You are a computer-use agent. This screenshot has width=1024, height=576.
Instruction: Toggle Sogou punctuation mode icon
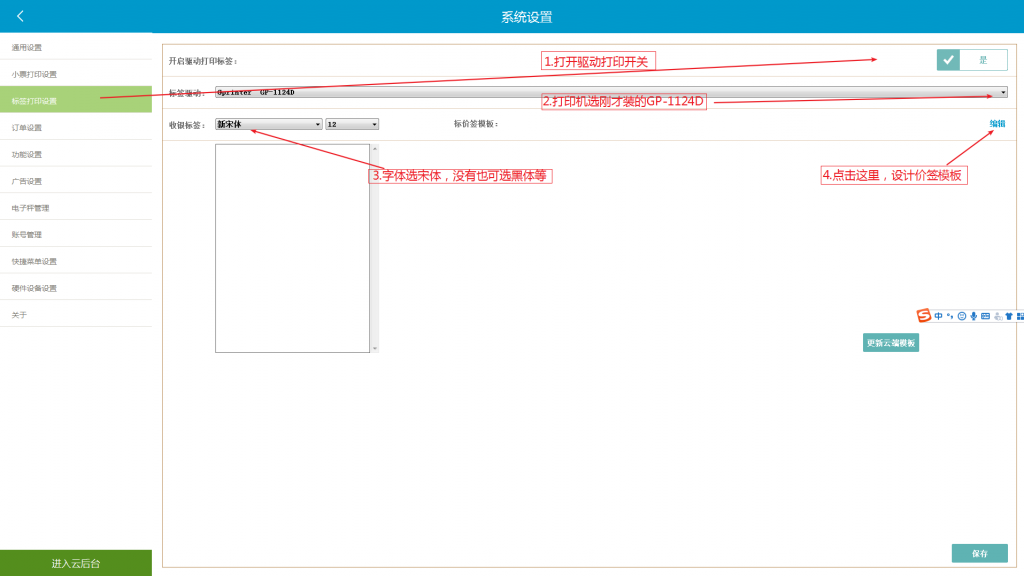pyautogui.click(x=950, y=316)
